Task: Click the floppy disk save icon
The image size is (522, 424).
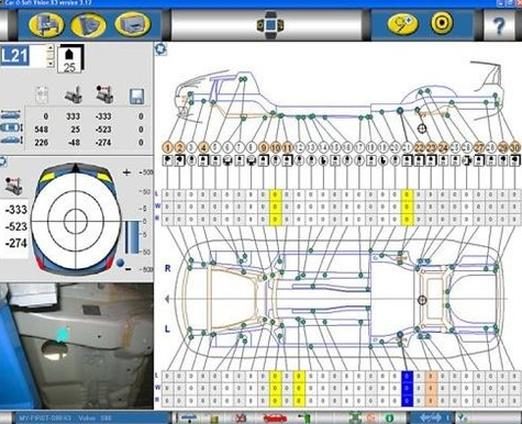Action: 137,96
